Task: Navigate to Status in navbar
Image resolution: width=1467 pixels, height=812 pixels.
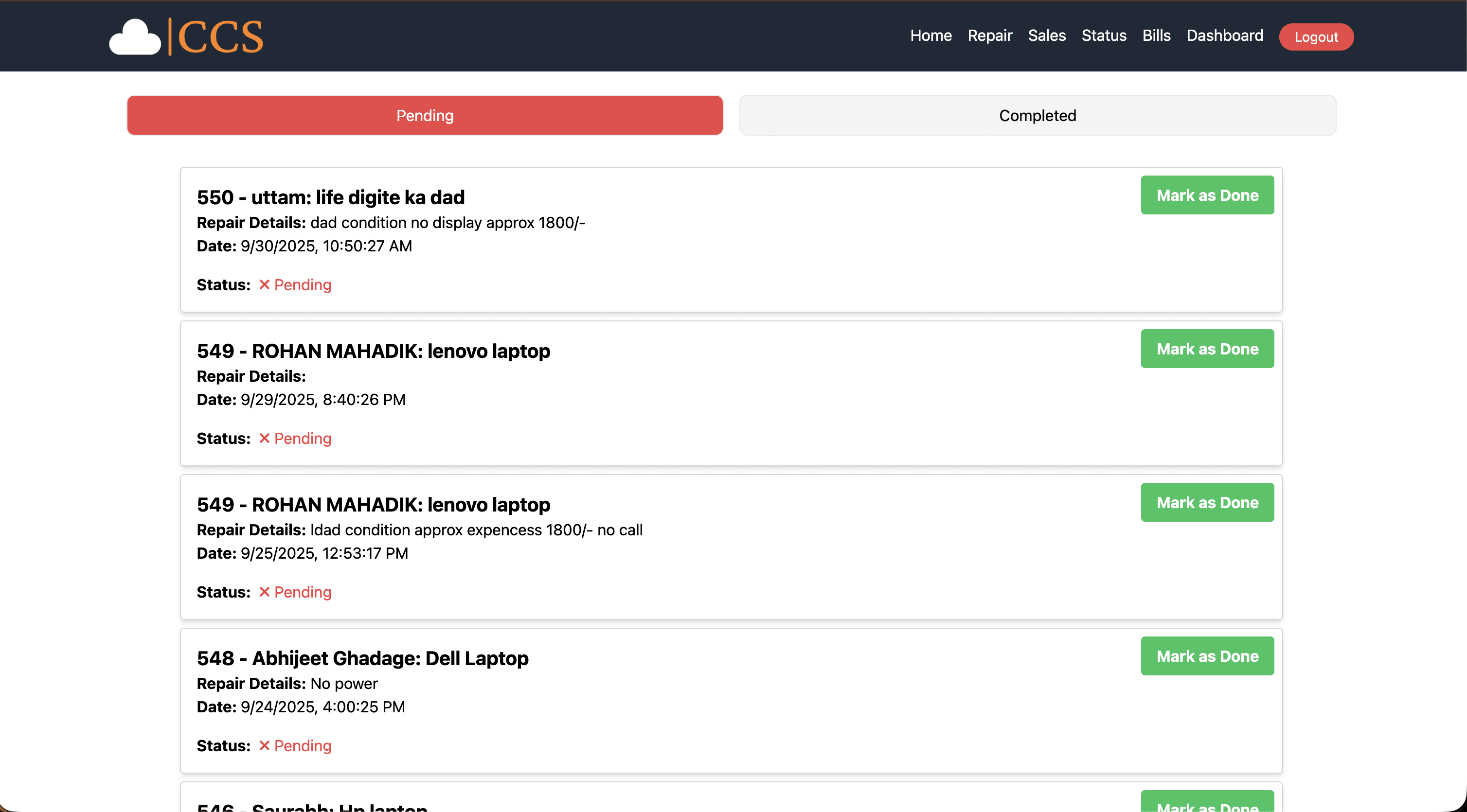Action: [1104, 35]
